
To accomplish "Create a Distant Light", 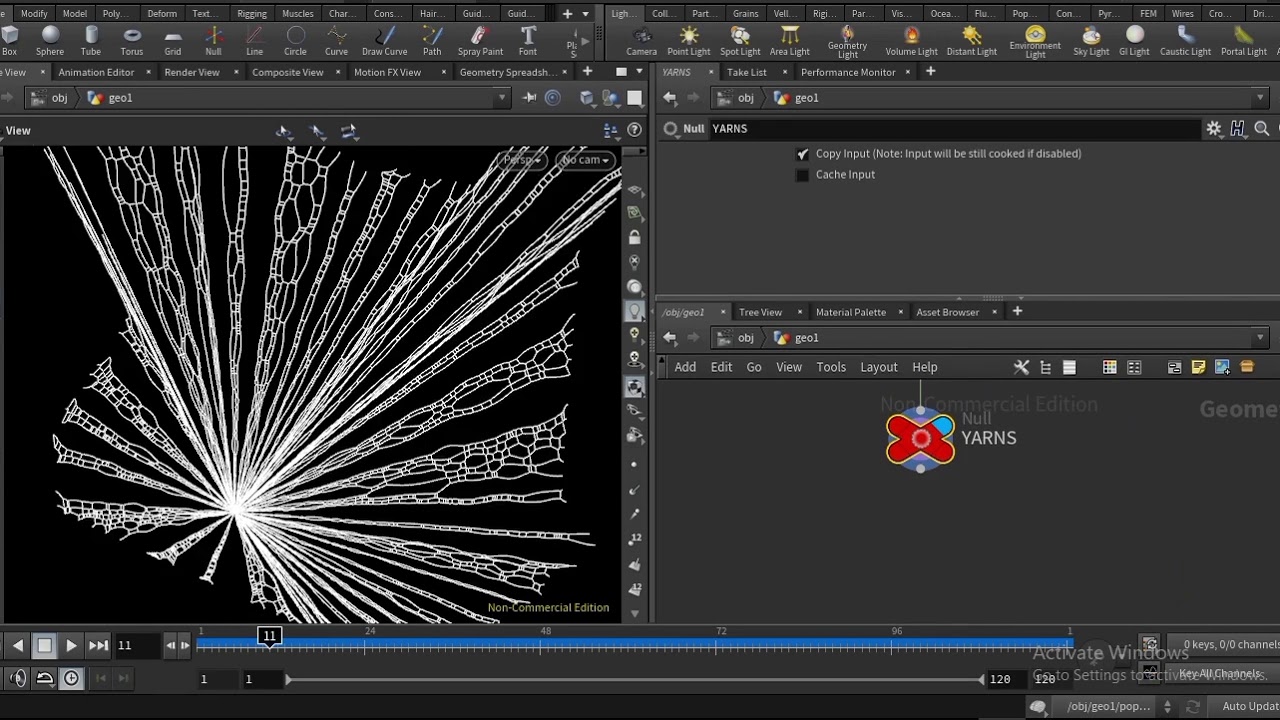I will [972, 41].
